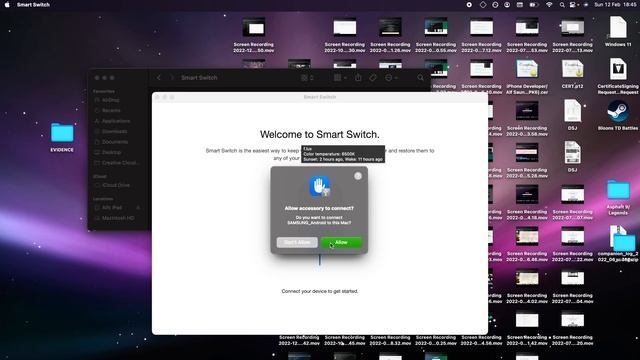Click the Wi-Fi status icon in menu bar
This screenshot has height=360, width=640.
[x=549, y=4]
